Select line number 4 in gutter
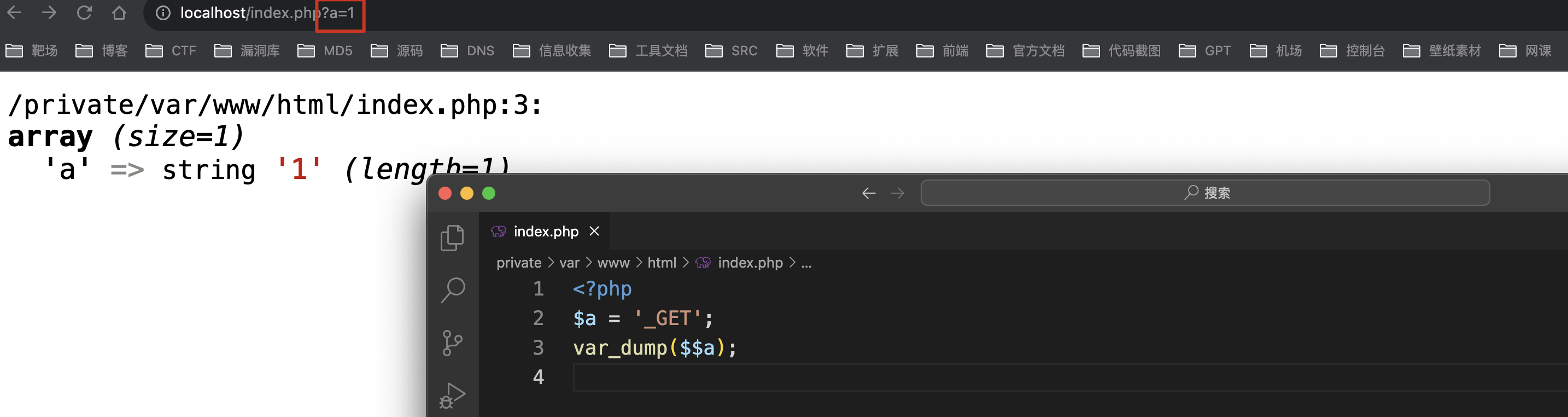This screenshot has width=1568, height=417. (x=538, y=377)
